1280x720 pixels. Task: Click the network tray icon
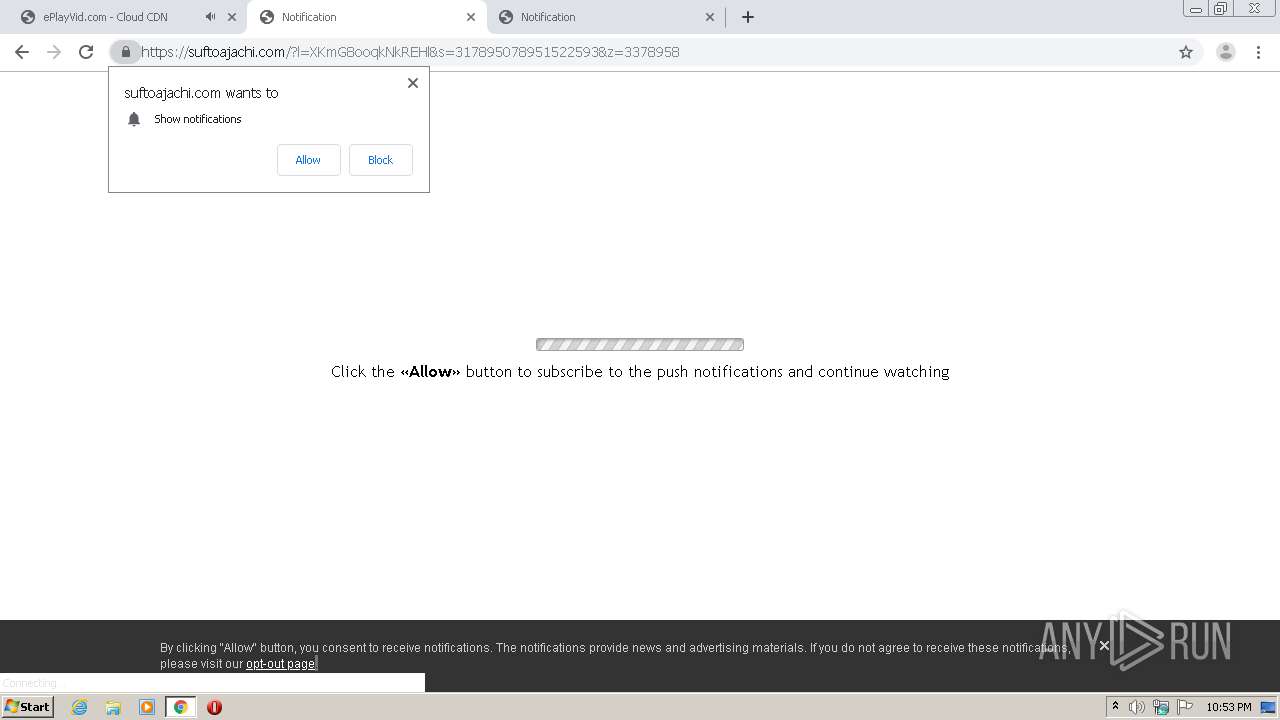[1161, 707]
